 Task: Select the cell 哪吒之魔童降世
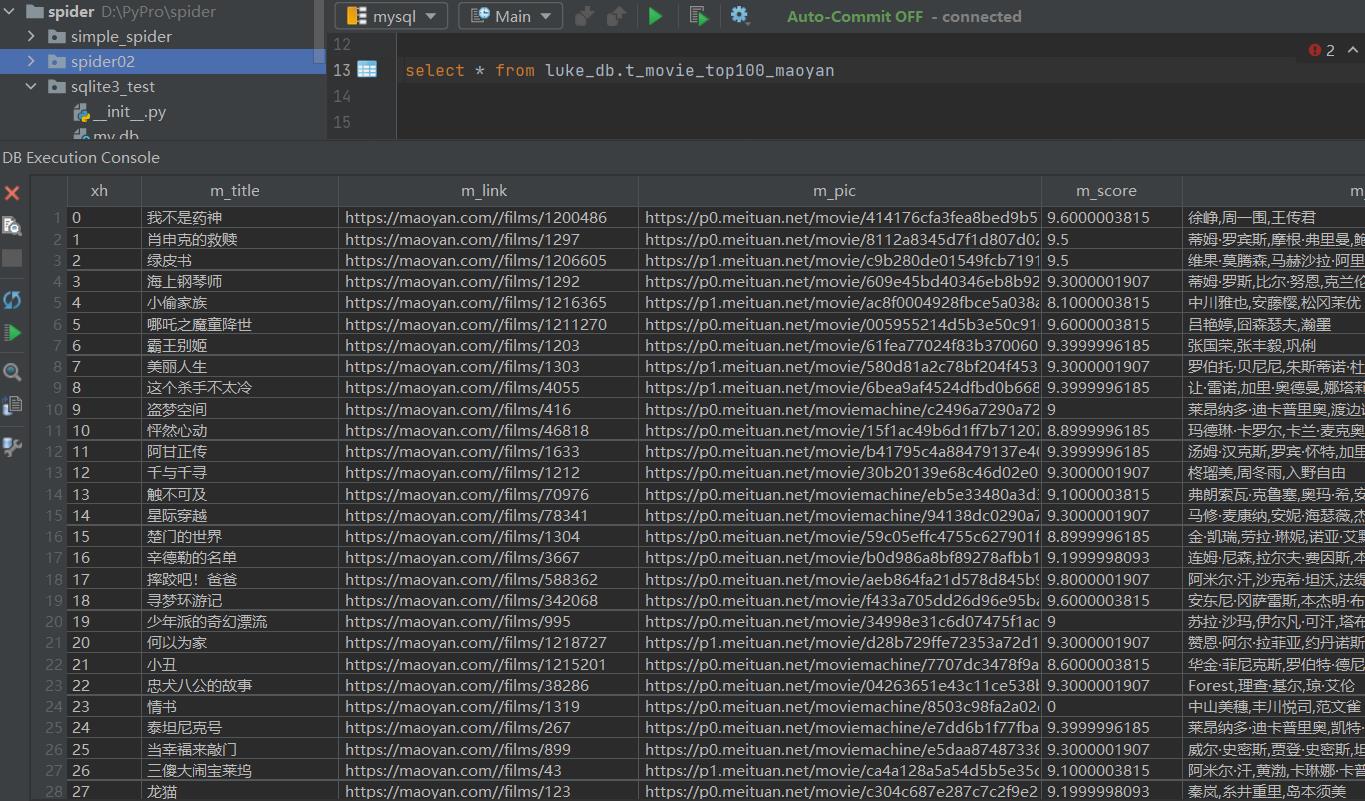click(240, 324)
